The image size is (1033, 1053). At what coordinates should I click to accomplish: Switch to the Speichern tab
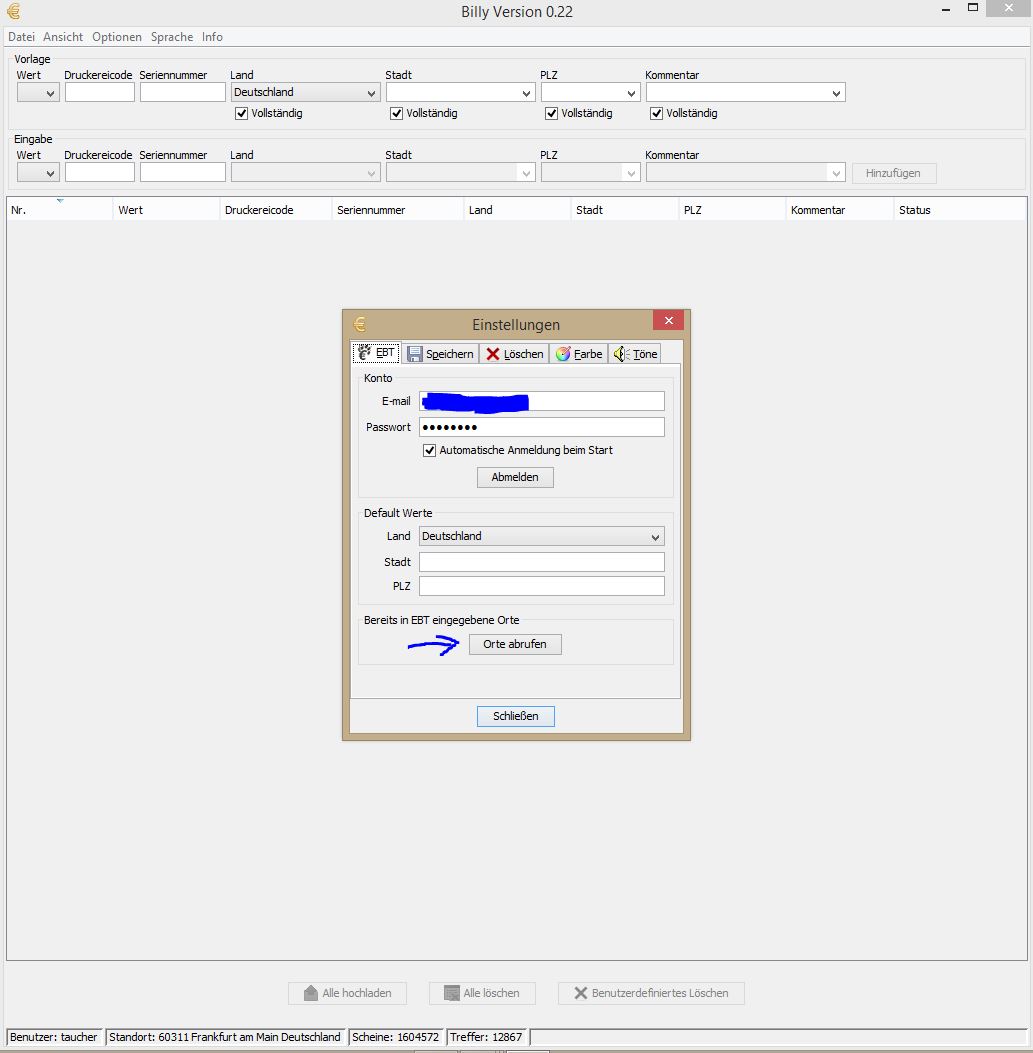pos(440,354)
